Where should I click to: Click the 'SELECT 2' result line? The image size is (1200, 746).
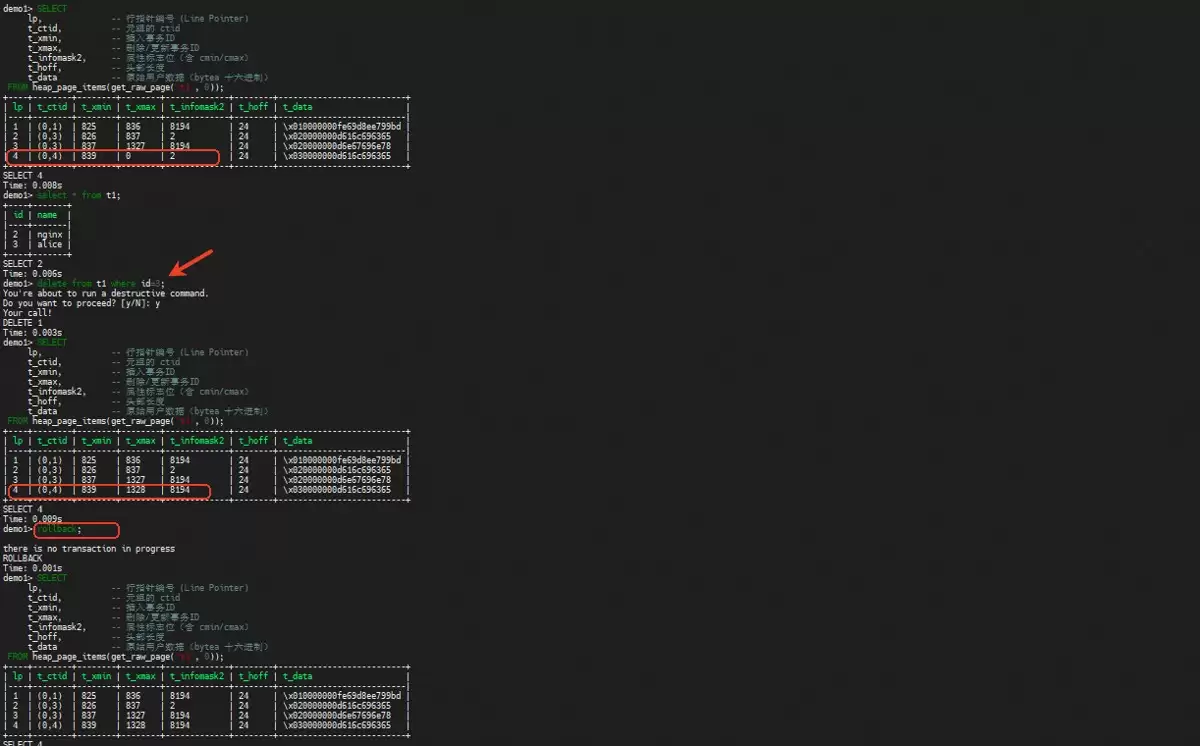[x=23, y=264]
